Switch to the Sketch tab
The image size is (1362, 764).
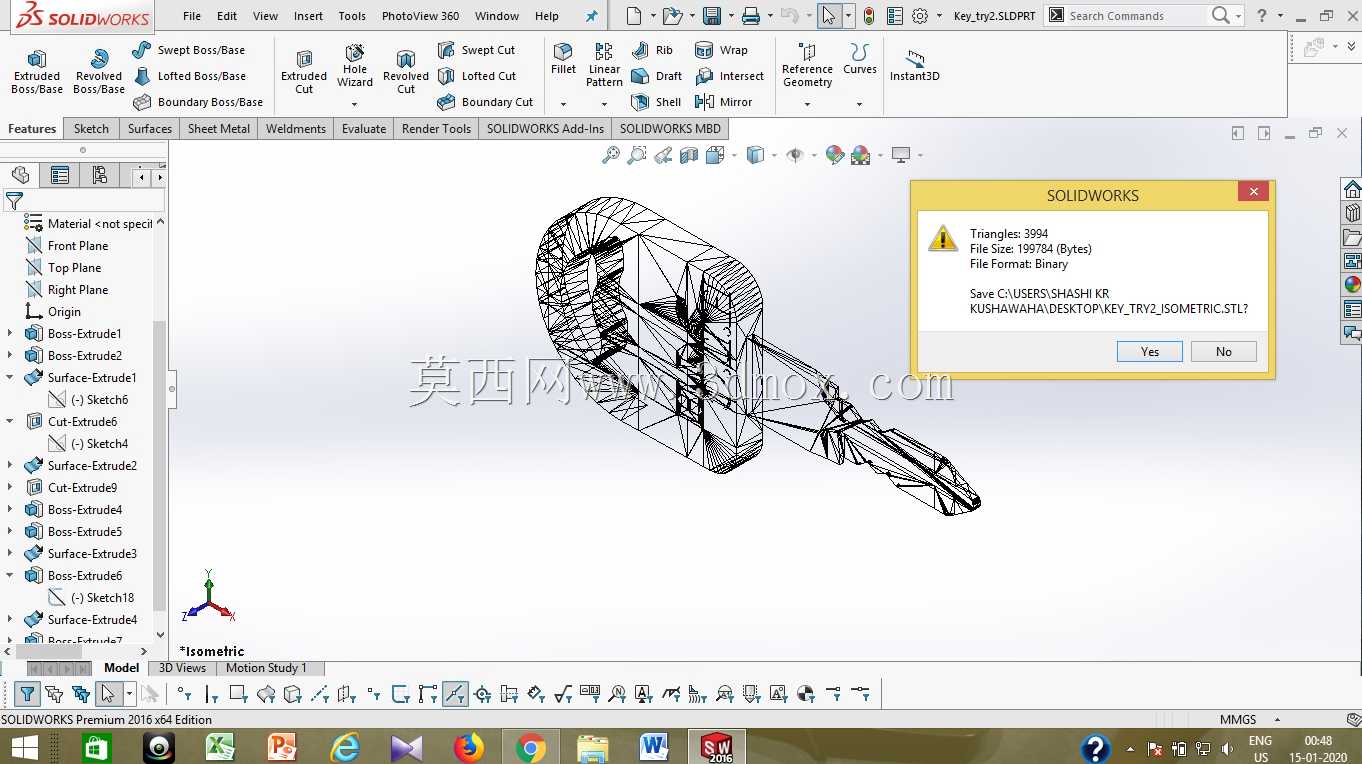pyautogui.click(x=91, y=129)
